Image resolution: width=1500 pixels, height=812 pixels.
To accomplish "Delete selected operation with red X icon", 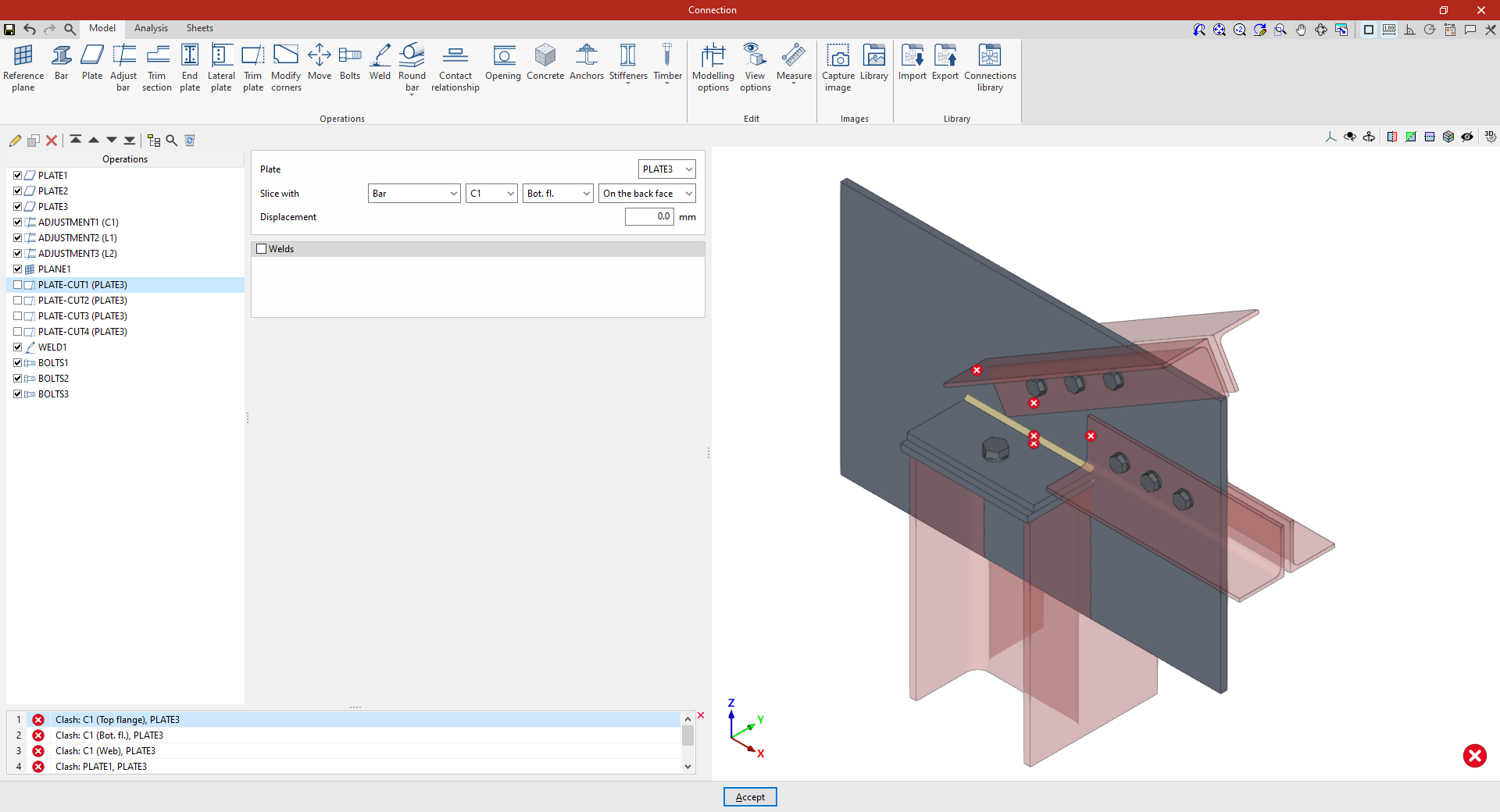I will [x=52, y=141].
